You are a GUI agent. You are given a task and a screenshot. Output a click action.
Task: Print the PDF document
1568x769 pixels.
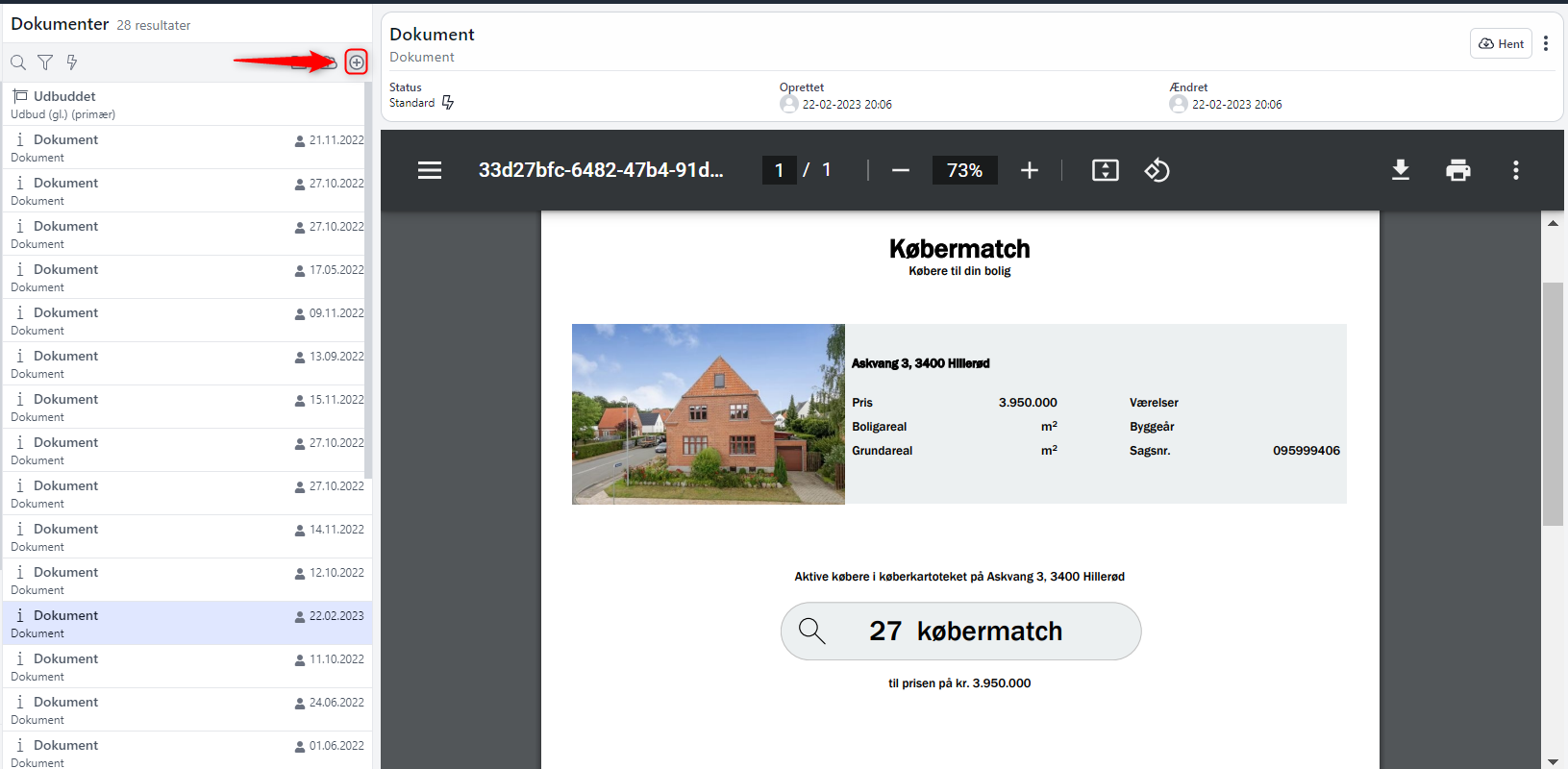click(x=1458, y=170)
